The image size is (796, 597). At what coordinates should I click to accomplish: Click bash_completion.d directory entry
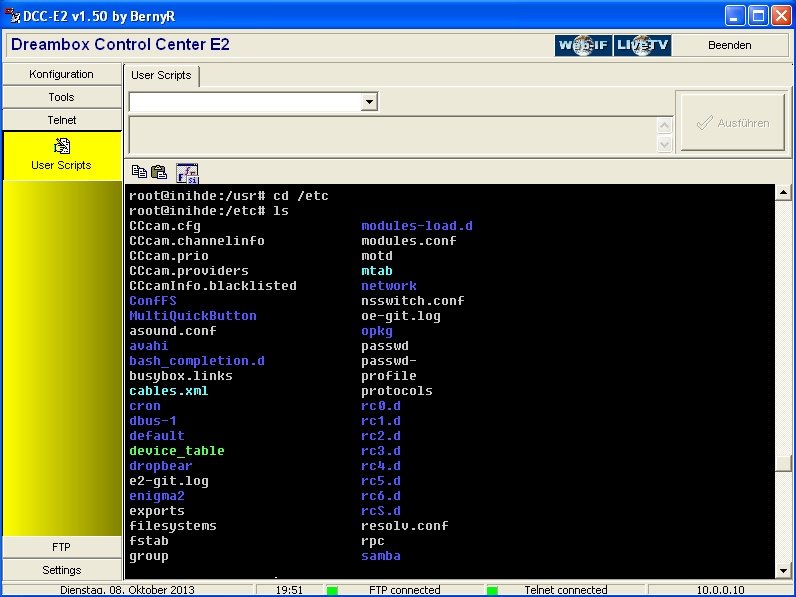coord(197,361)
